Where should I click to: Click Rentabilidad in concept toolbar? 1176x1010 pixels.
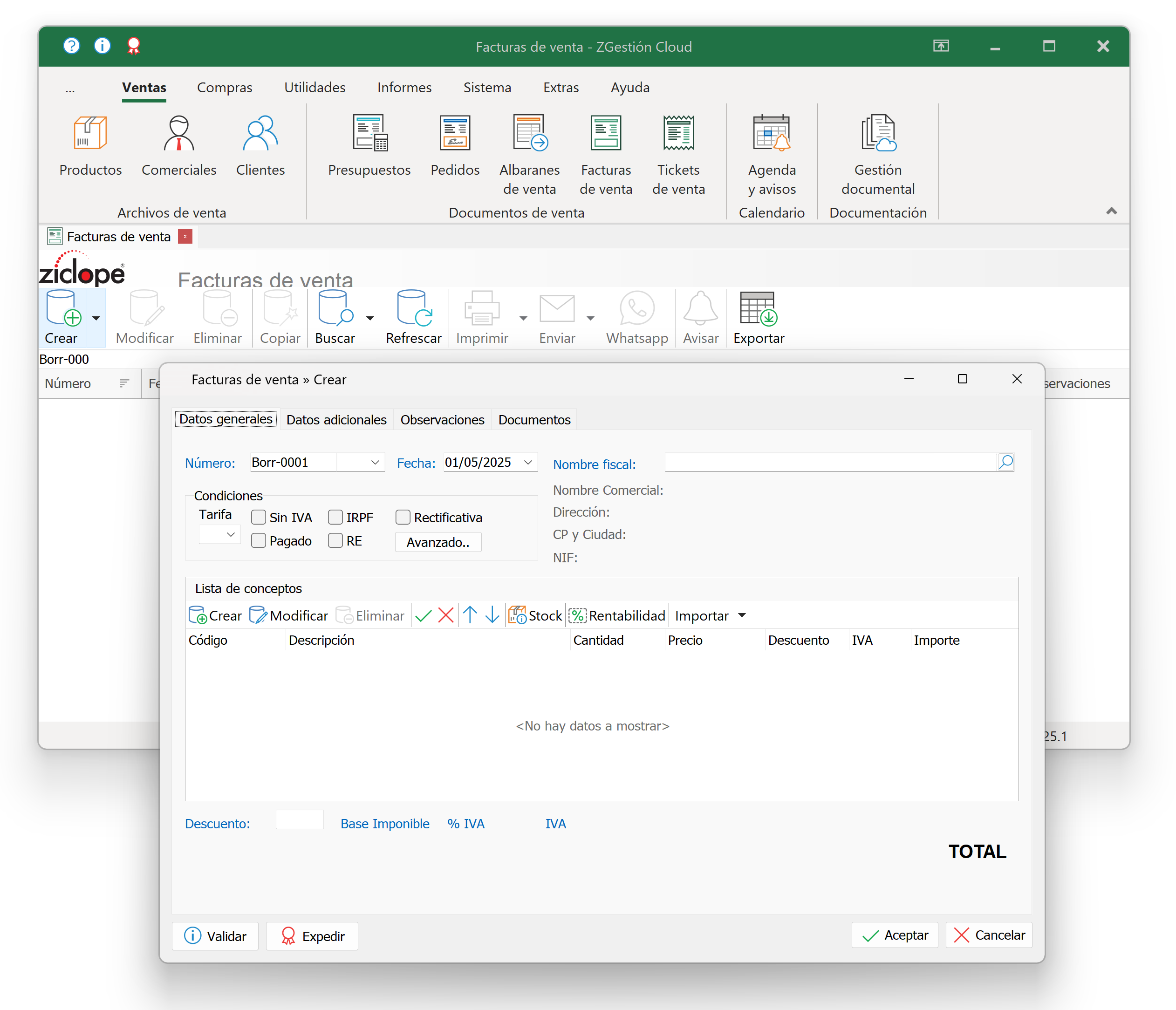(617, 616)
